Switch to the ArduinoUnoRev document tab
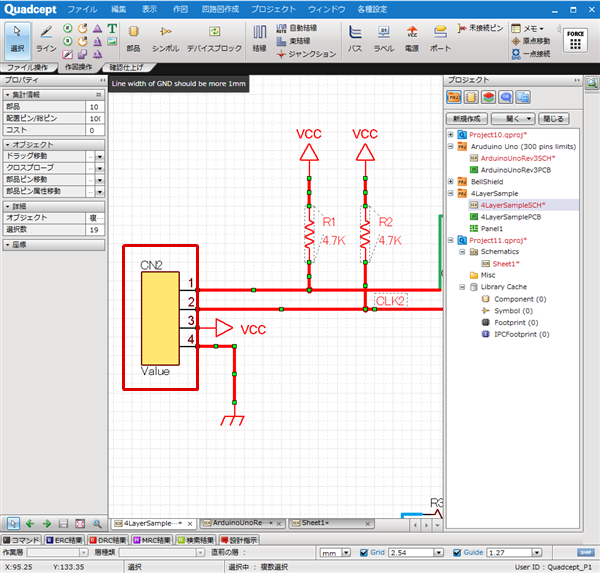The width and height of the screenshot is (600, 573). point(236,523)
